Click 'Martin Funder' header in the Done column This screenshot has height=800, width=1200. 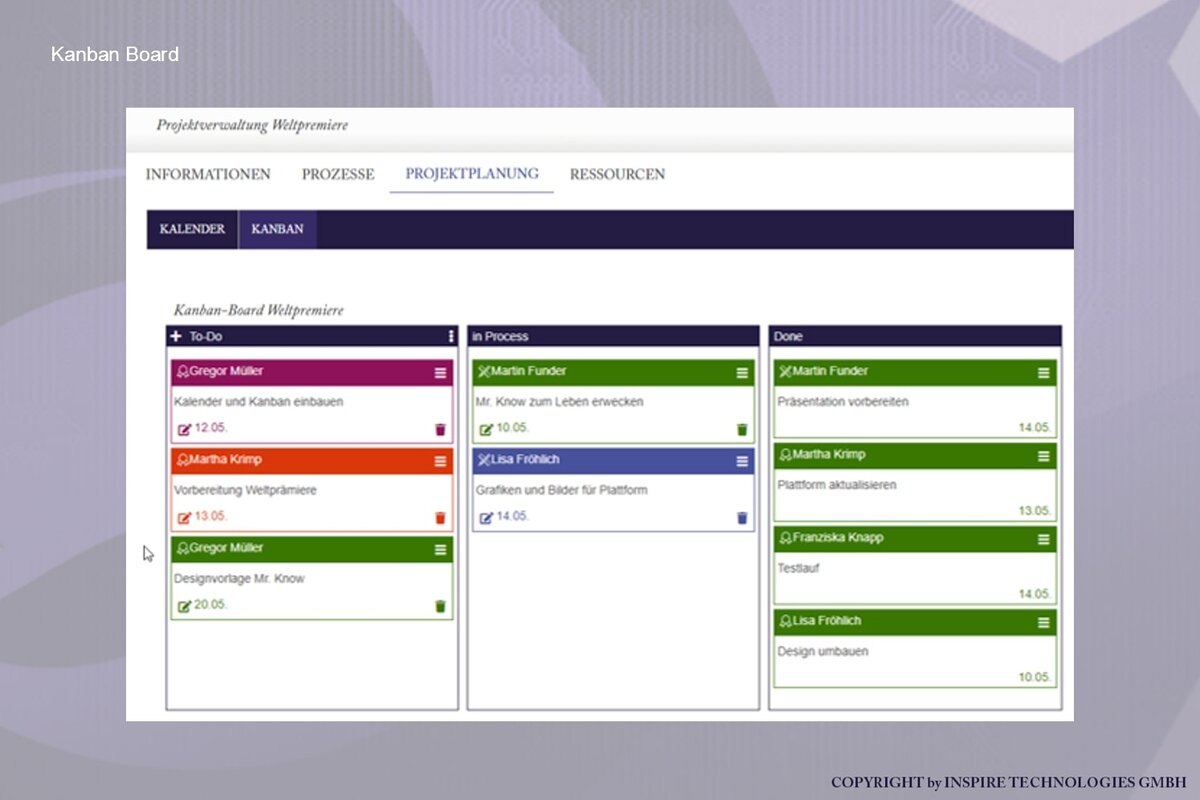coord(915,372)
